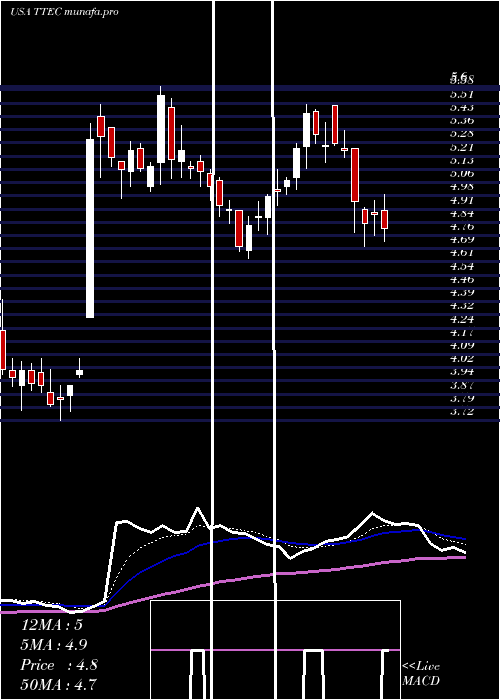Viewport: 500px width, 700px height.
Task: Select the 4.09 price axis label
Action: (461, 345)
